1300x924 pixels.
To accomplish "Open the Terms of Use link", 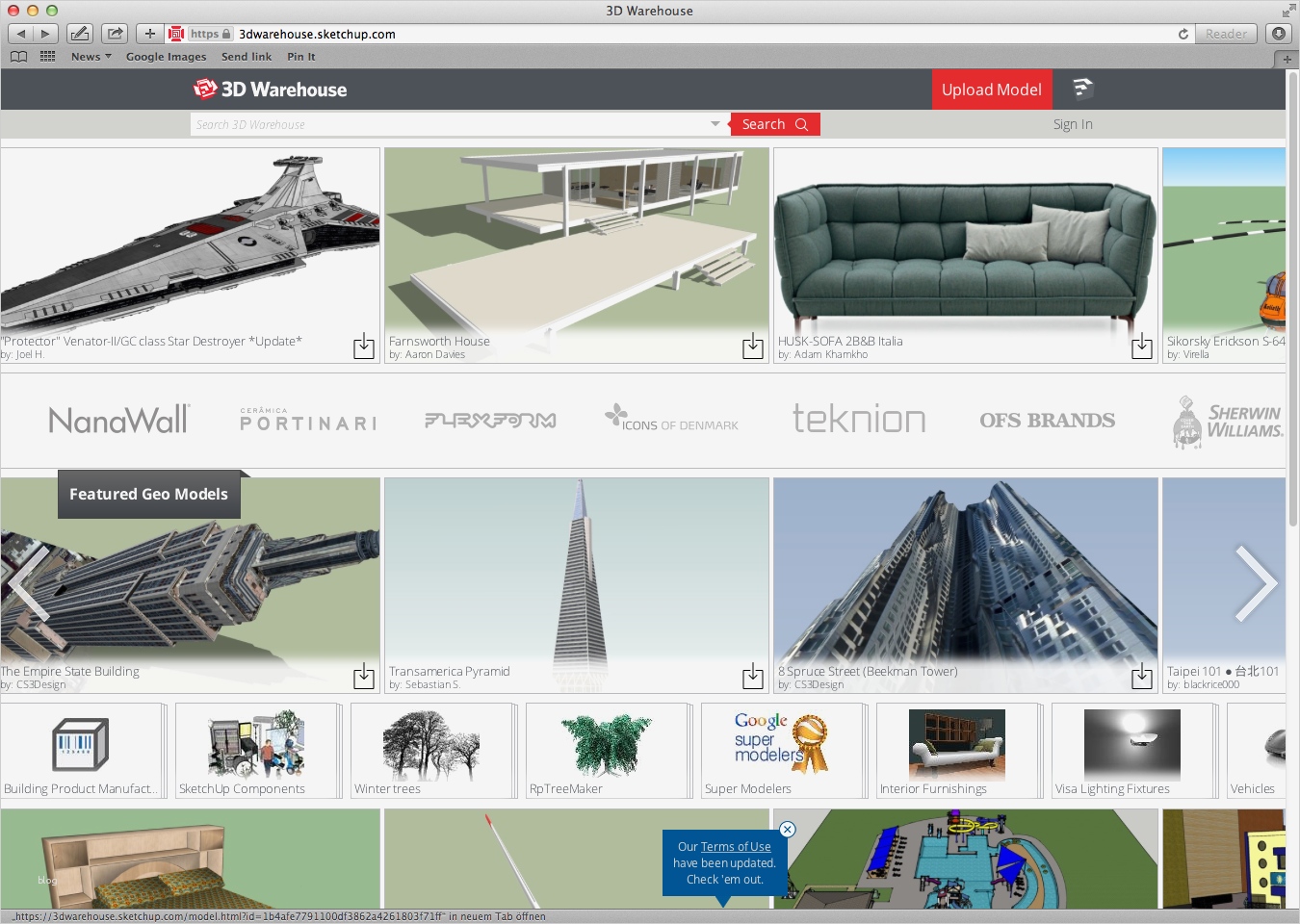I will pyautogui.click(x=736, y=847).
